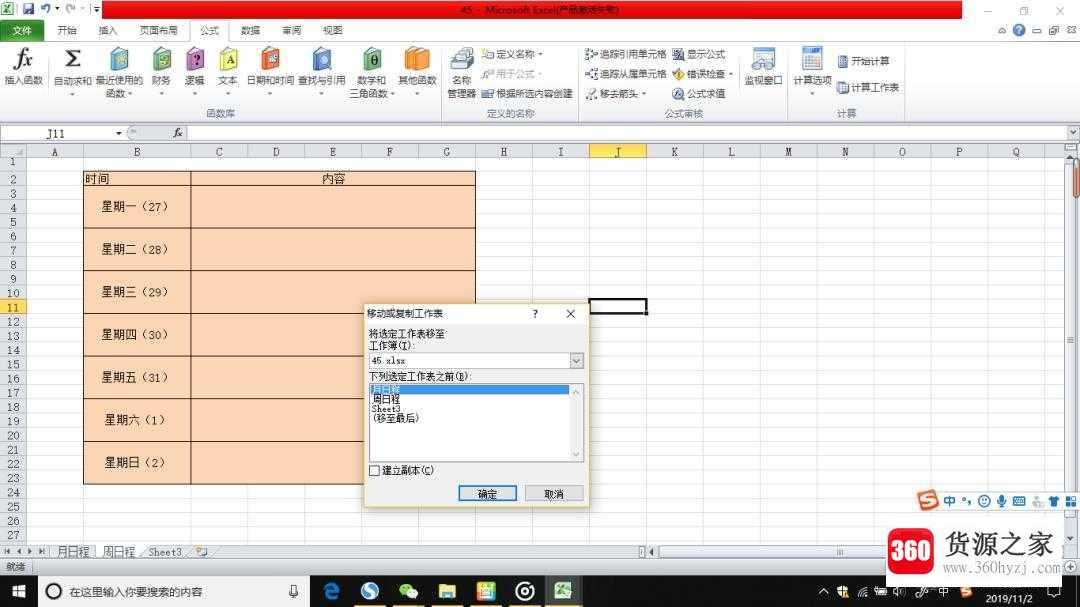1080x607 pixels.
Task: Open the Name Box dropdown arrow
Action: 118,133
